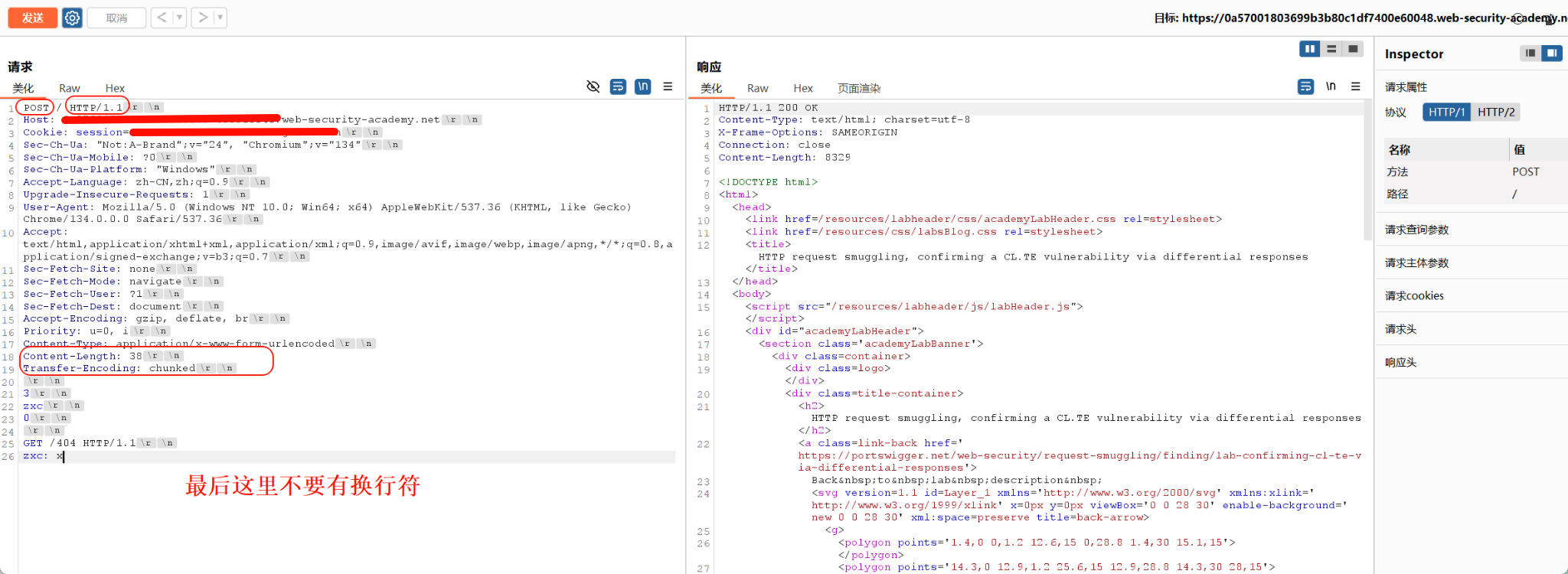The height and width of the screenshot is (574, 1568).
Task: Click the 值 column header
Action: [1519, 150]
